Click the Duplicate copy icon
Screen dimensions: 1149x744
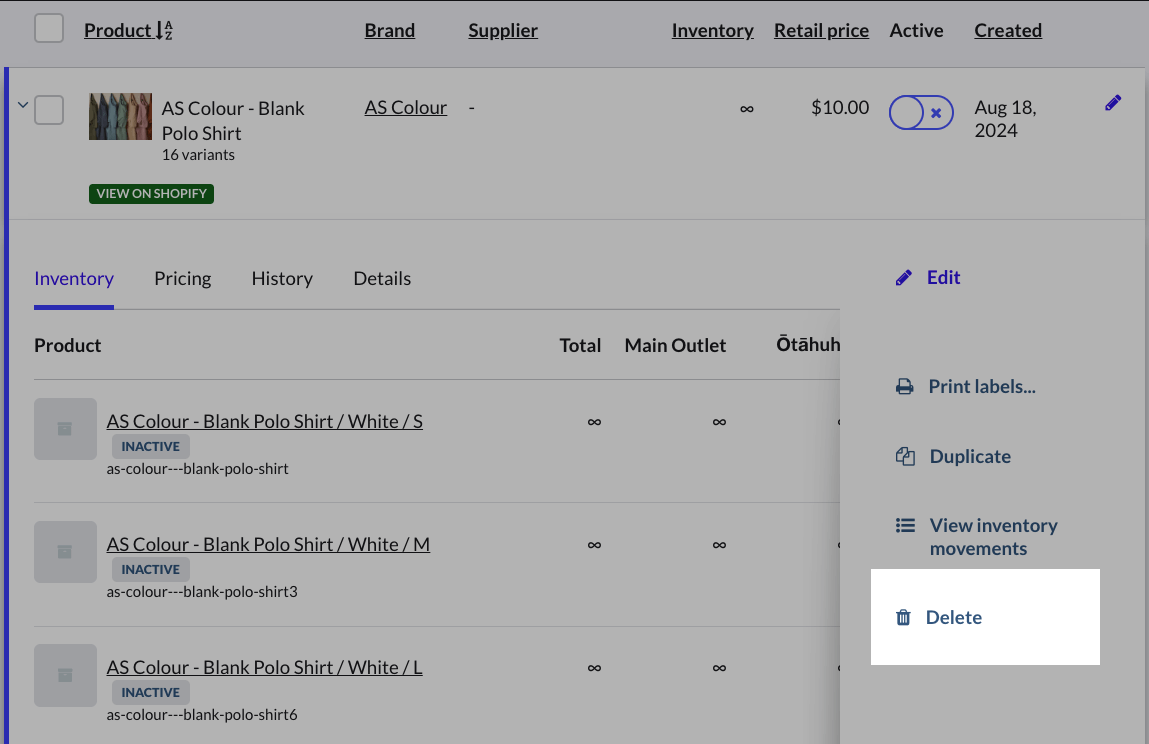905,457
